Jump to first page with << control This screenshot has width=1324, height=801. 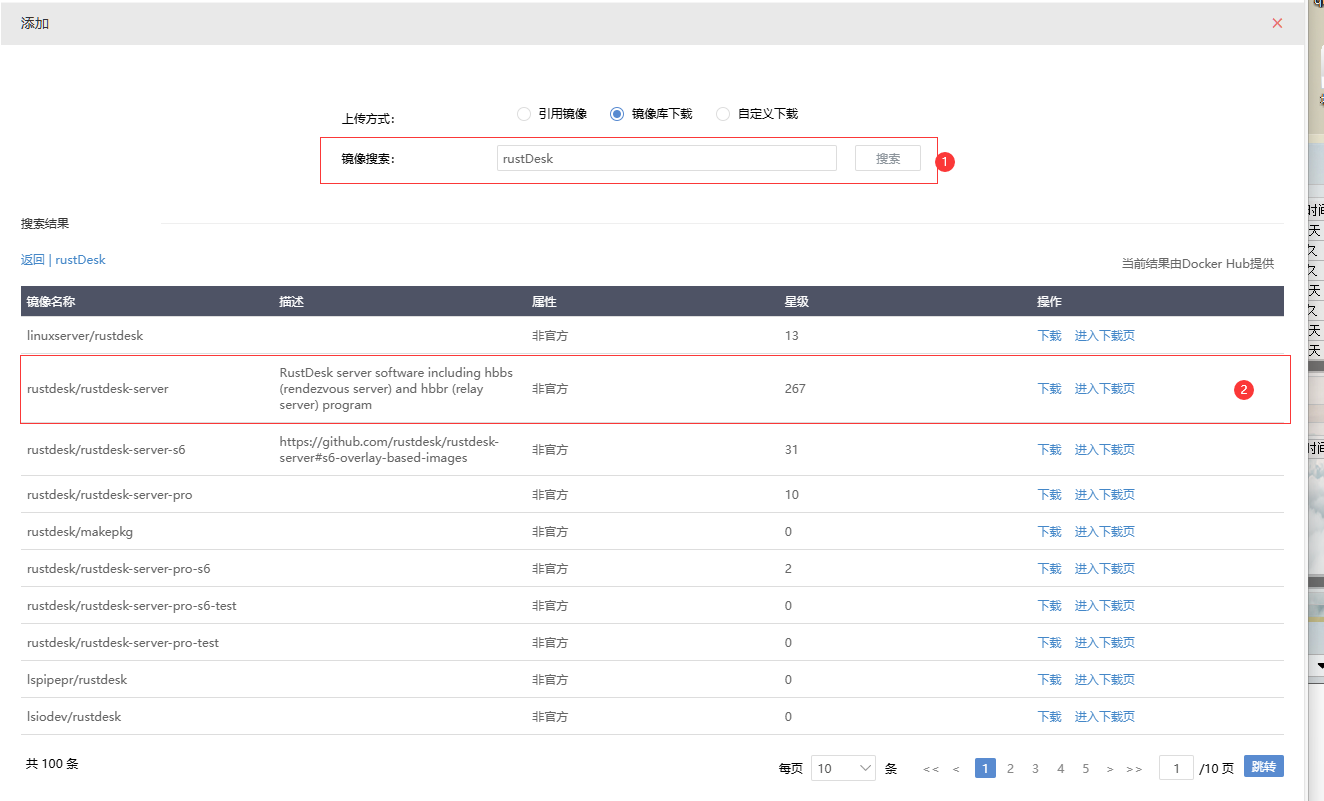(931, 769)
